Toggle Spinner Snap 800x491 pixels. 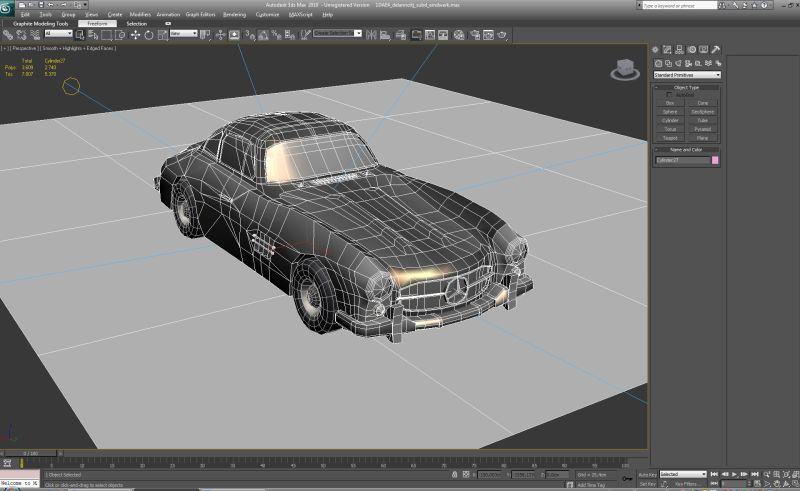coord(290,35)
